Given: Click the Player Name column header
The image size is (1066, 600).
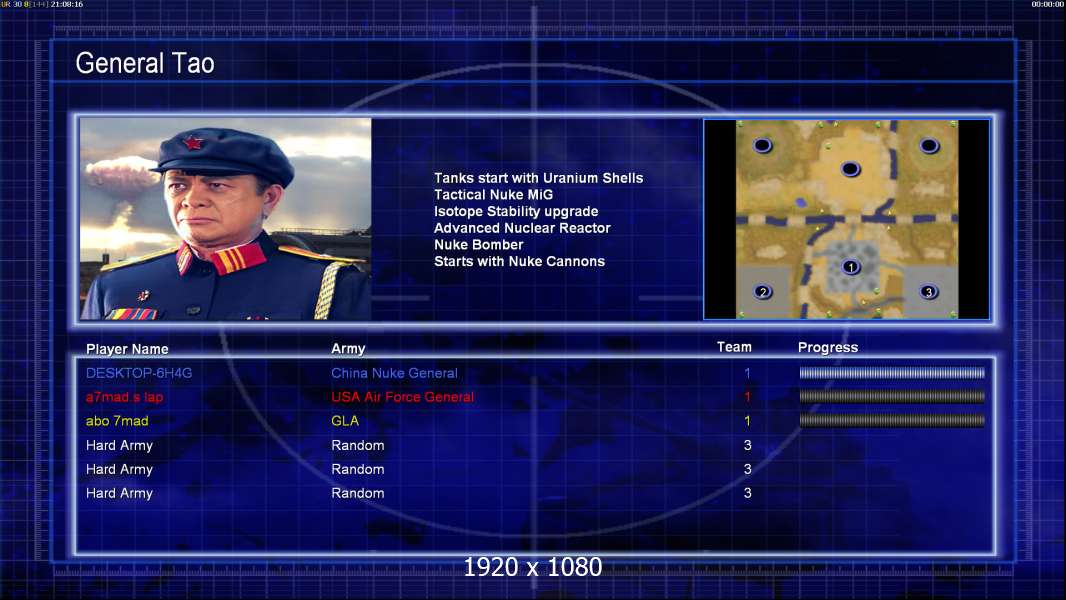Looking at the screenshot, I should (127, 349).
